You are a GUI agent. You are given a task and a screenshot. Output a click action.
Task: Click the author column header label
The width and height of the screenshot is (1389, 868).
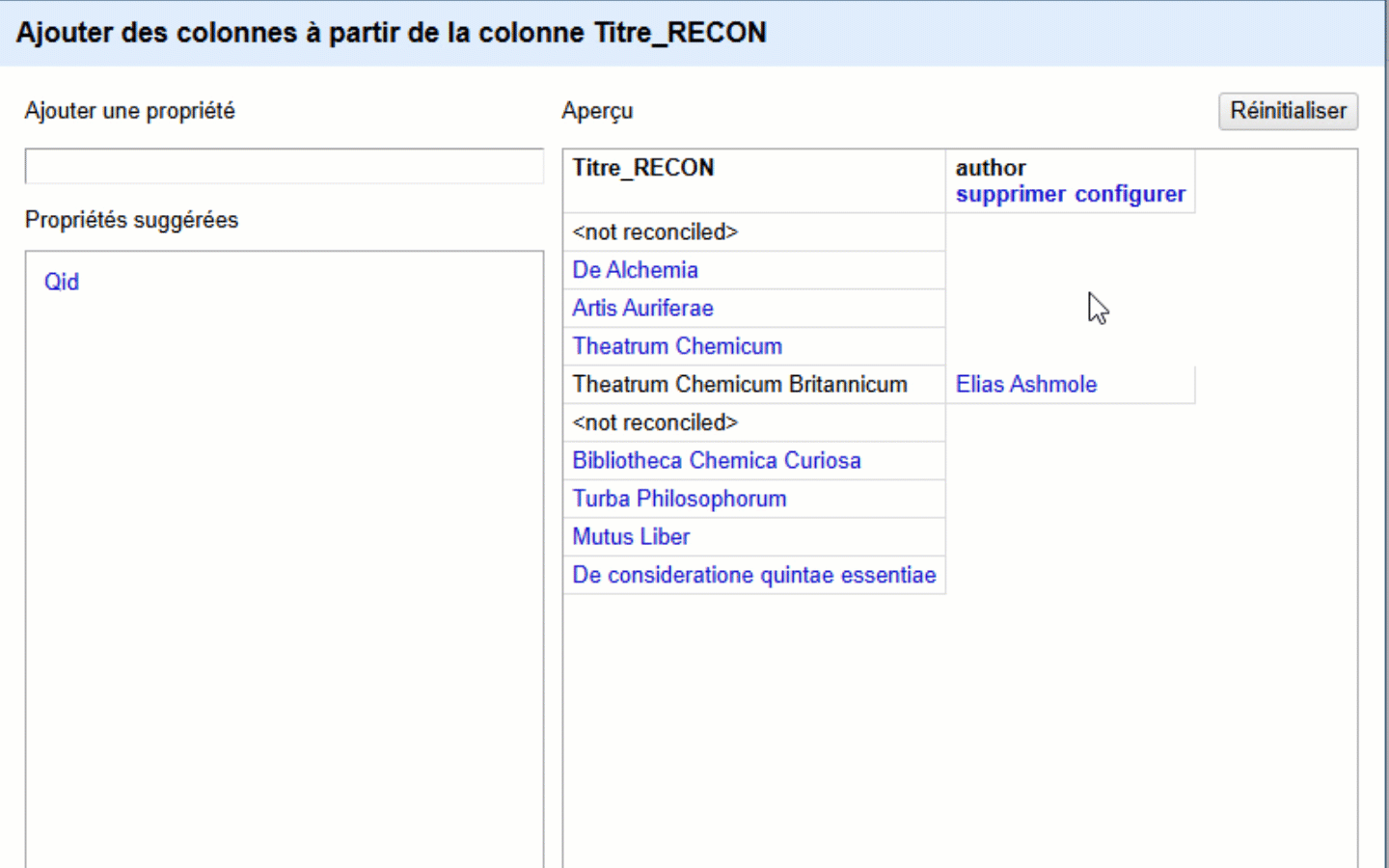(991, 167)
